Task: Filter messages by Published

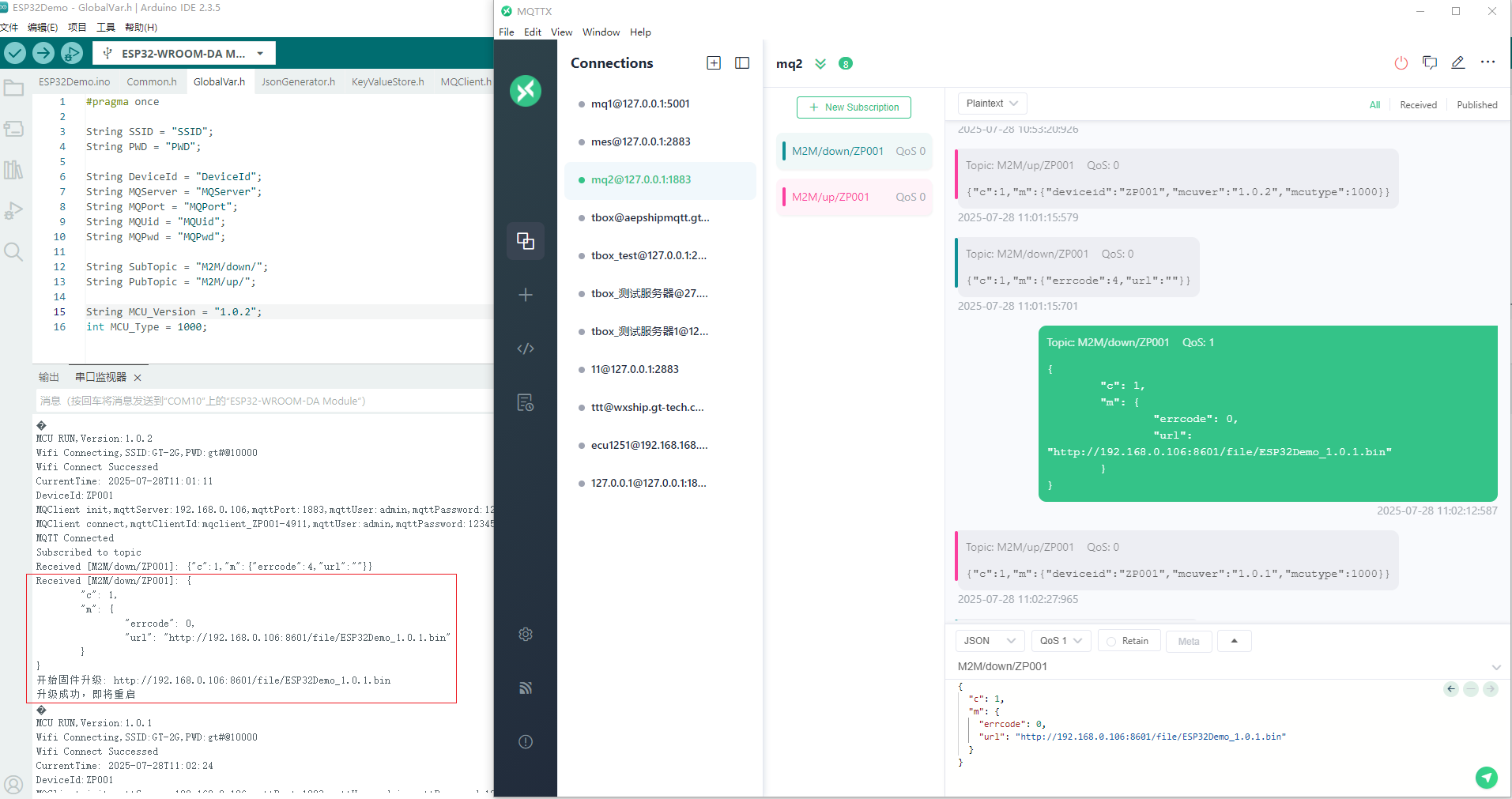Action: pos(1476,105)
